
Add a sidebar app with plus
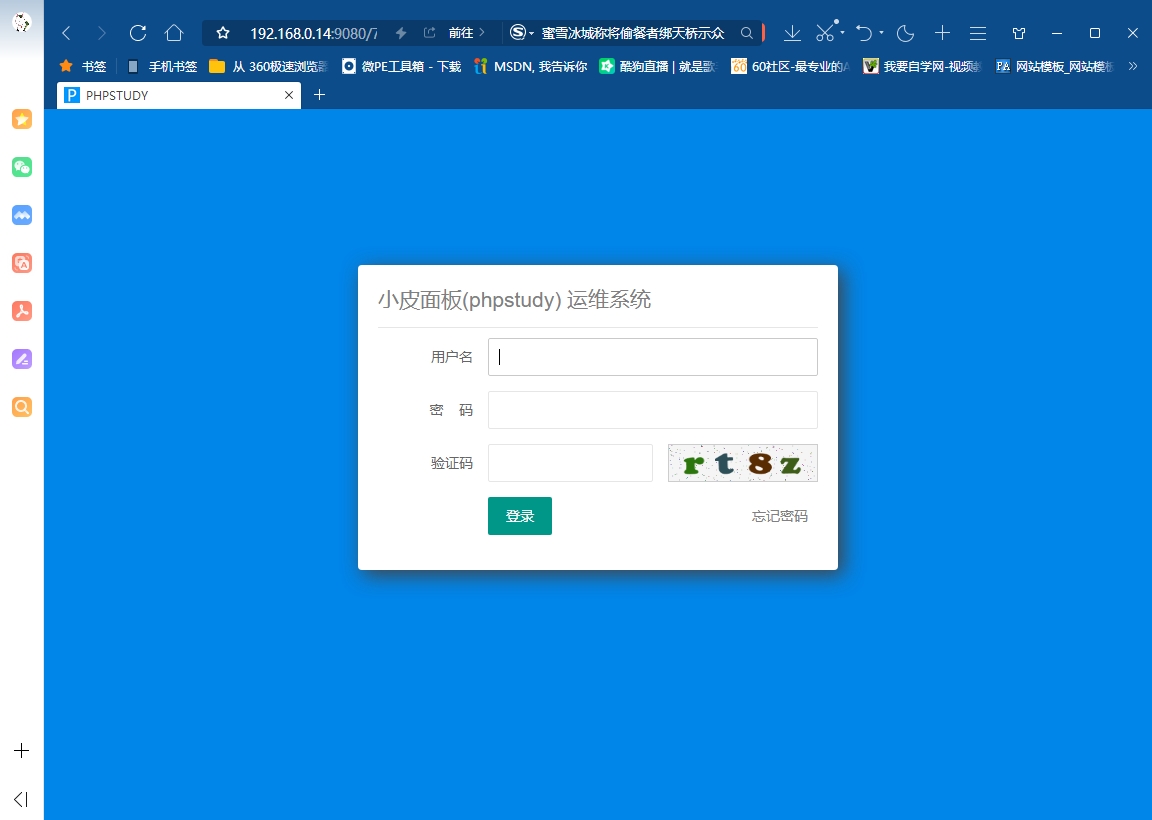click(x=22, y=750)
